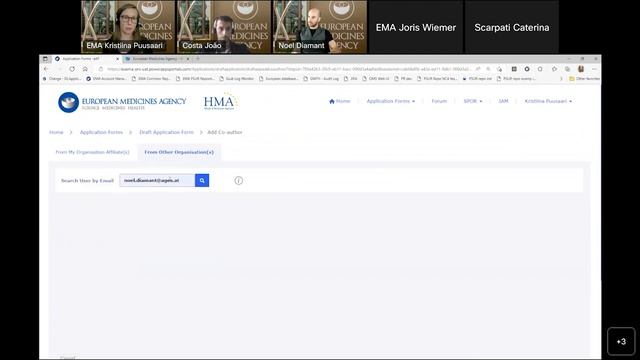Viewport: 640px width, 360px height.
Task: Click the browser address bar URL
Action: (288, 69)
